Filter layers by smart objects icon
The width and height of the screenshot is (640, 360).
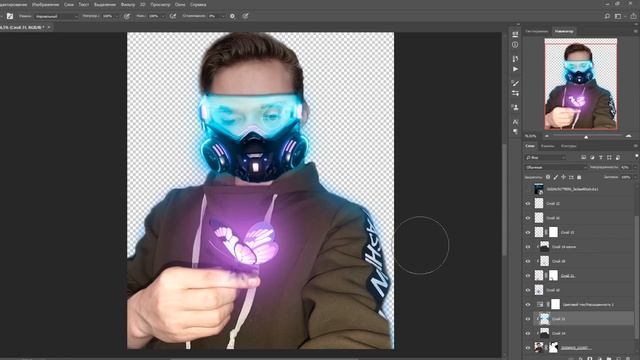[618, 158]
